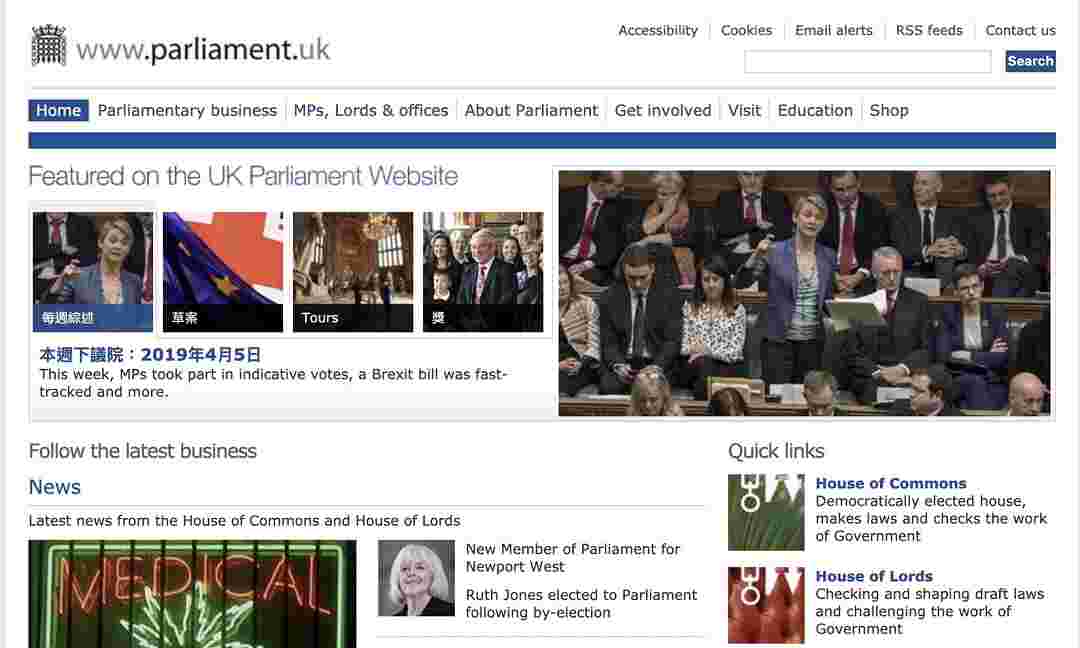This screenshot has width=1080, height=648.
Task: Open the 2019年4月5日 featured headline link
Action: click(150, 355)
